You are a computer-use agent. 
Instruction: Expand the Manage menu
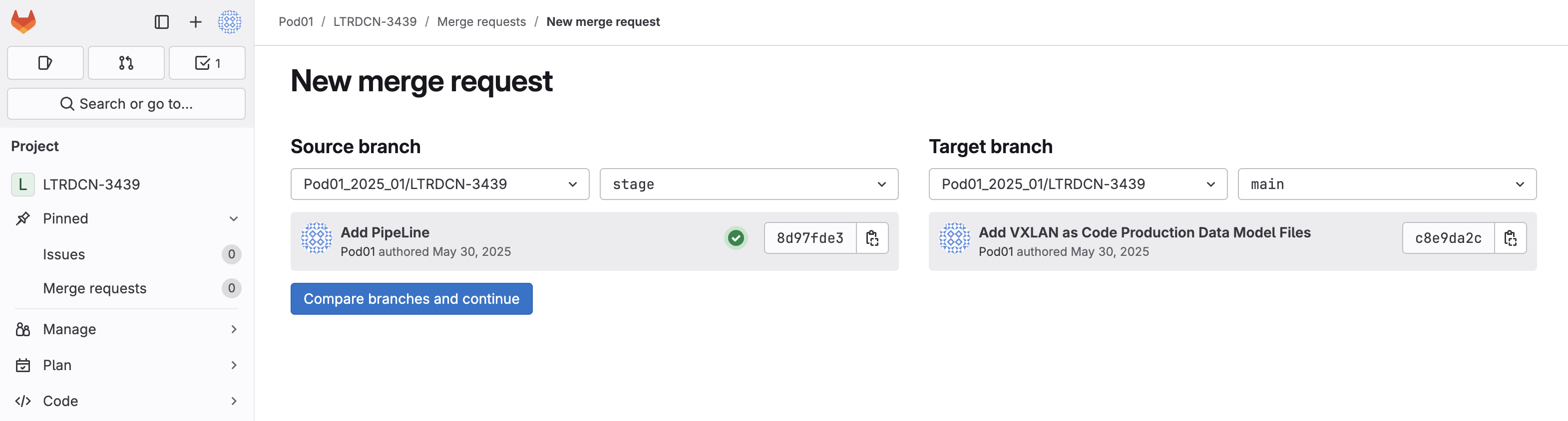click(x=126, y=329)
